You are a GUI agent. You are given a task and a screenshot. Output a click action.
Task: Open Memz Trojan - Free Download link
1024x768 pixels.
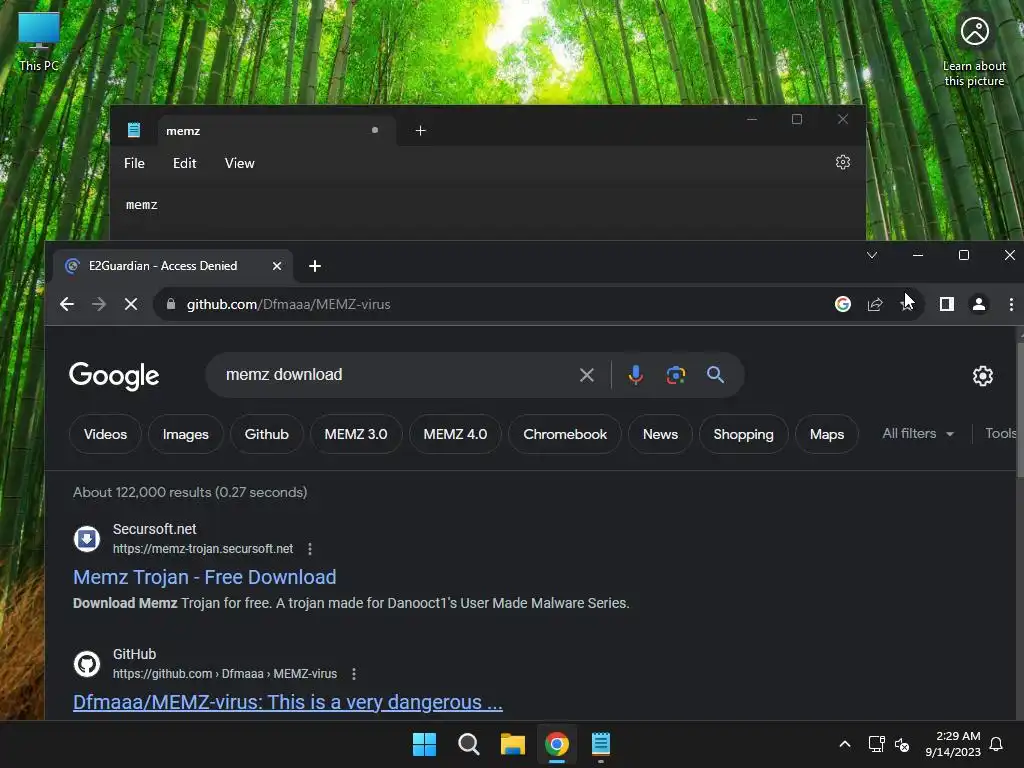(204, 577)
